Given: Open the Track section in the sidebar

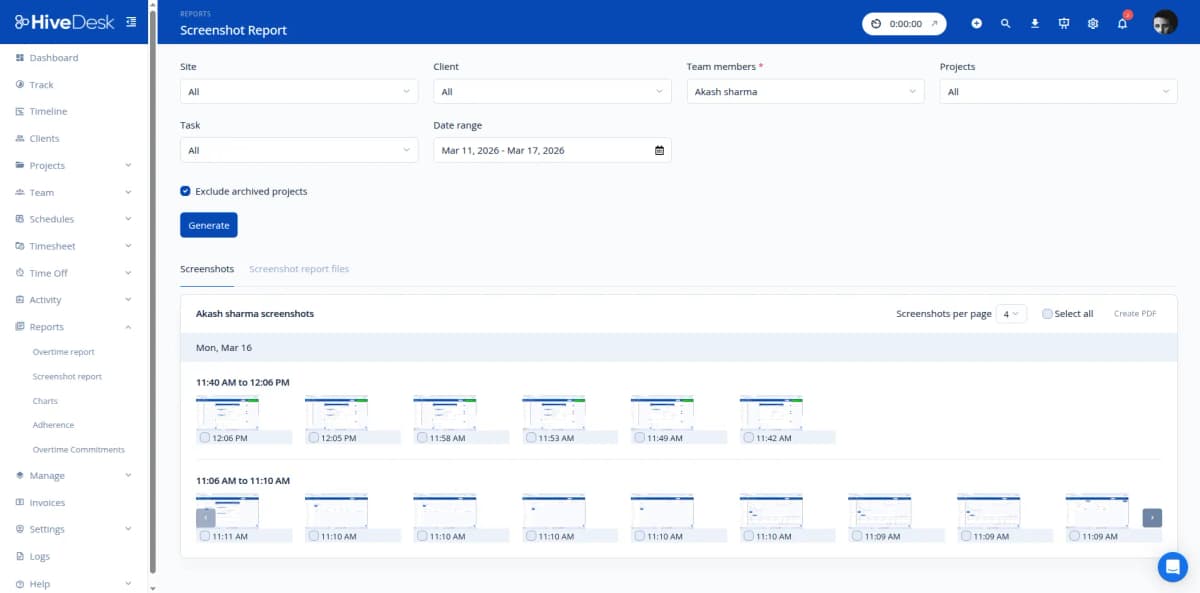Looking at the screenshot, I should pos(43,84).
